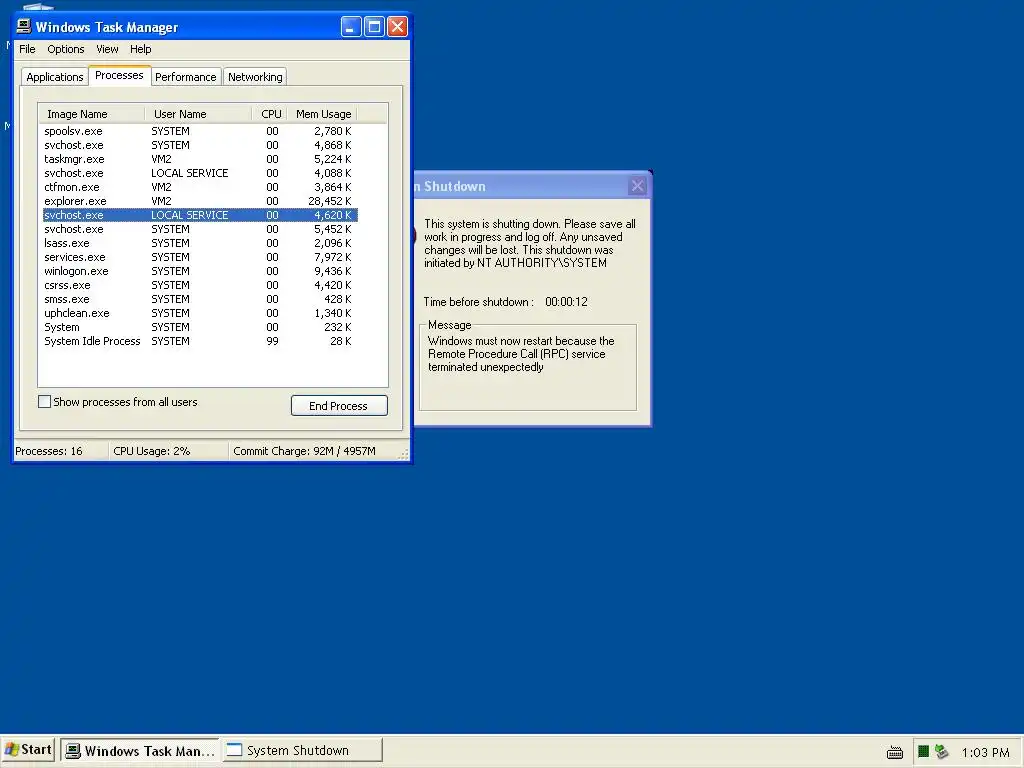Click the System process with 232 K
The image size is (1024, 768).
200,327
